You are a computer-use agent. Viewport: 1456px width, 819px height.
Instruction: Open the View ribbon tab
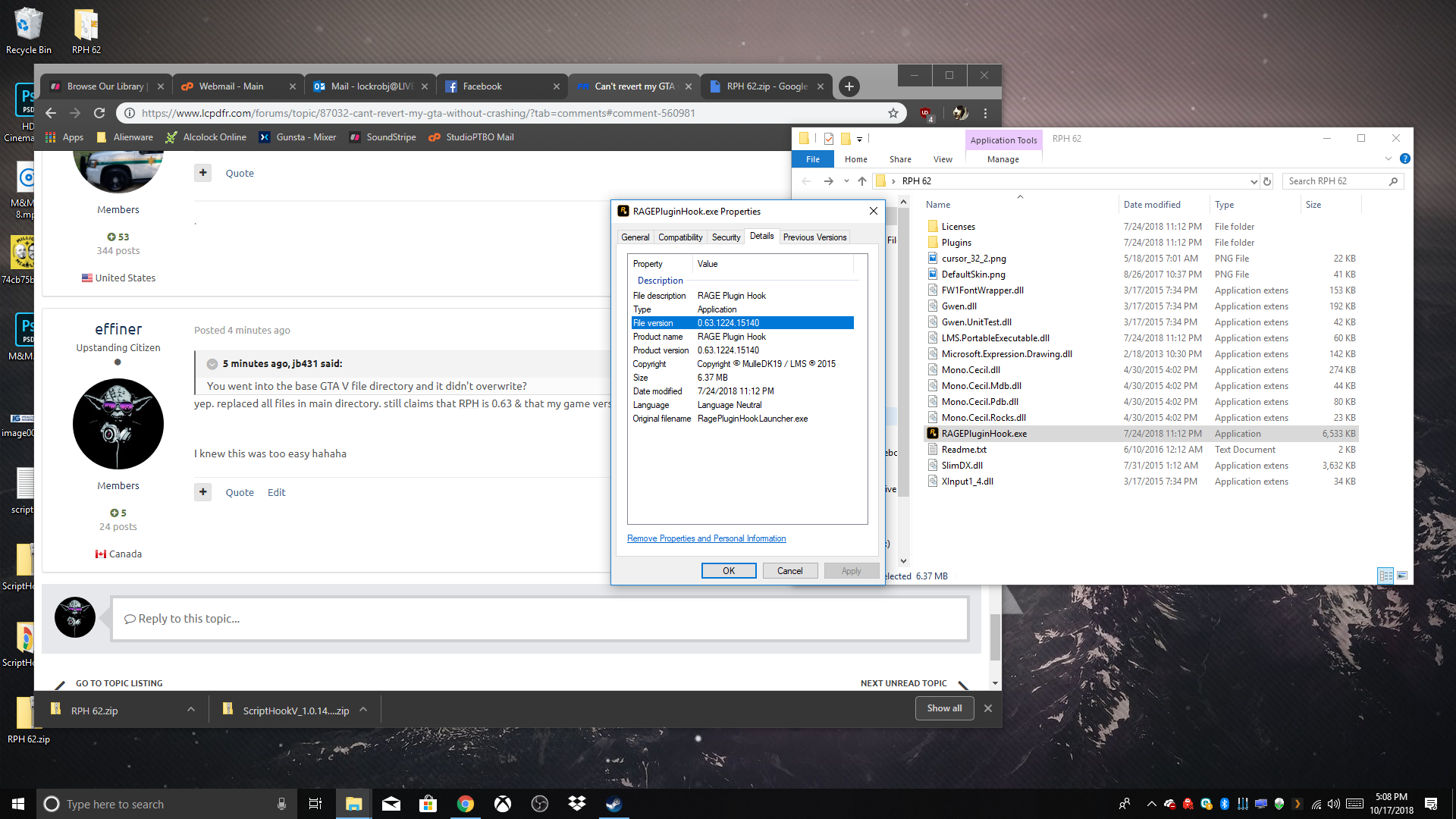(x=943, y=159)
